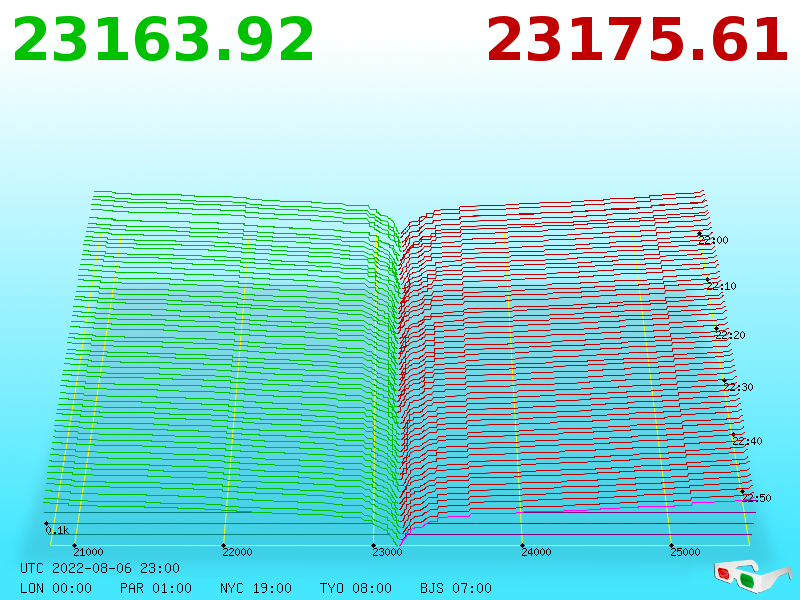Click the 22:10 time axis marker
This screenshot has width=800, height=600.
coord(721,286)
